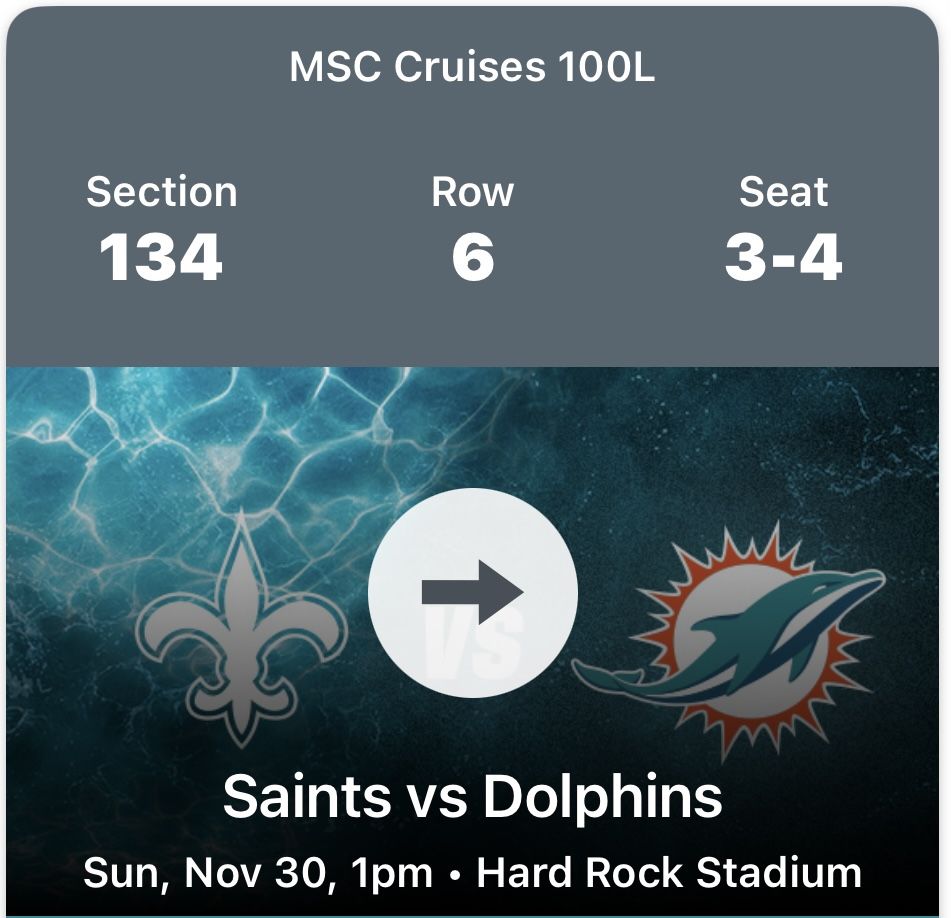This screenshot has height=918, width=951.
Task: Click the dark arrow inside the white circle
Action: coord(472,592)
